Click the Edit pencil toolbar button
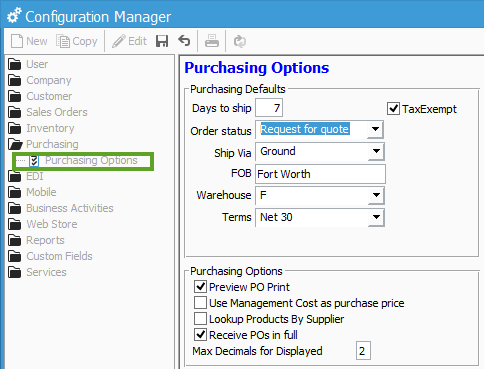This screenshot has width=484, height=369. point(129,41)
